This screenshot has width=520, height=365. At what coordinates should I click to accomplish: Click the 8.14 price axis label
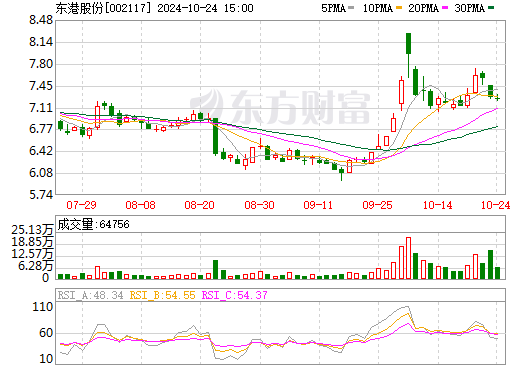point(41,42)
